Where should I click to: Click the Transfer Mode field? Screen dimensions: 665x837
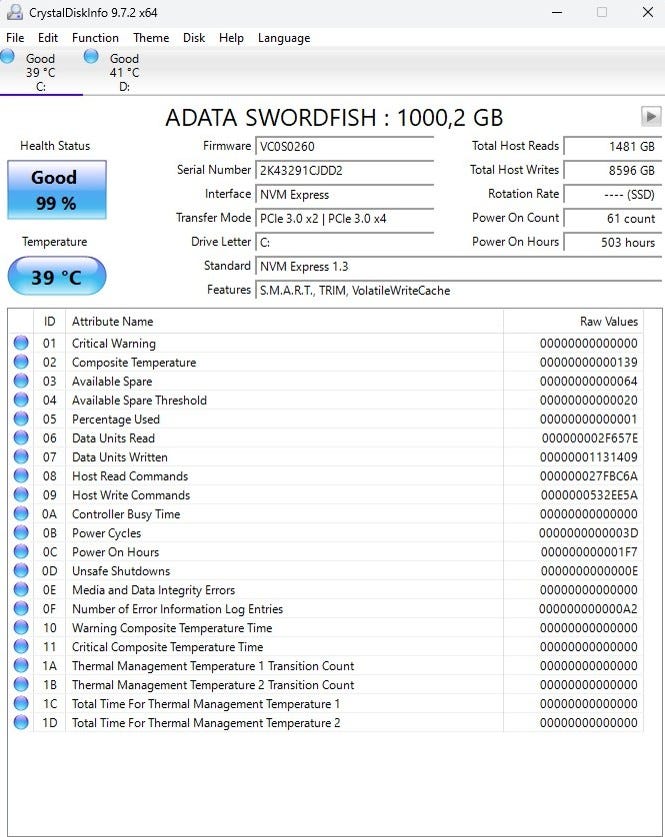click(345, 218)
